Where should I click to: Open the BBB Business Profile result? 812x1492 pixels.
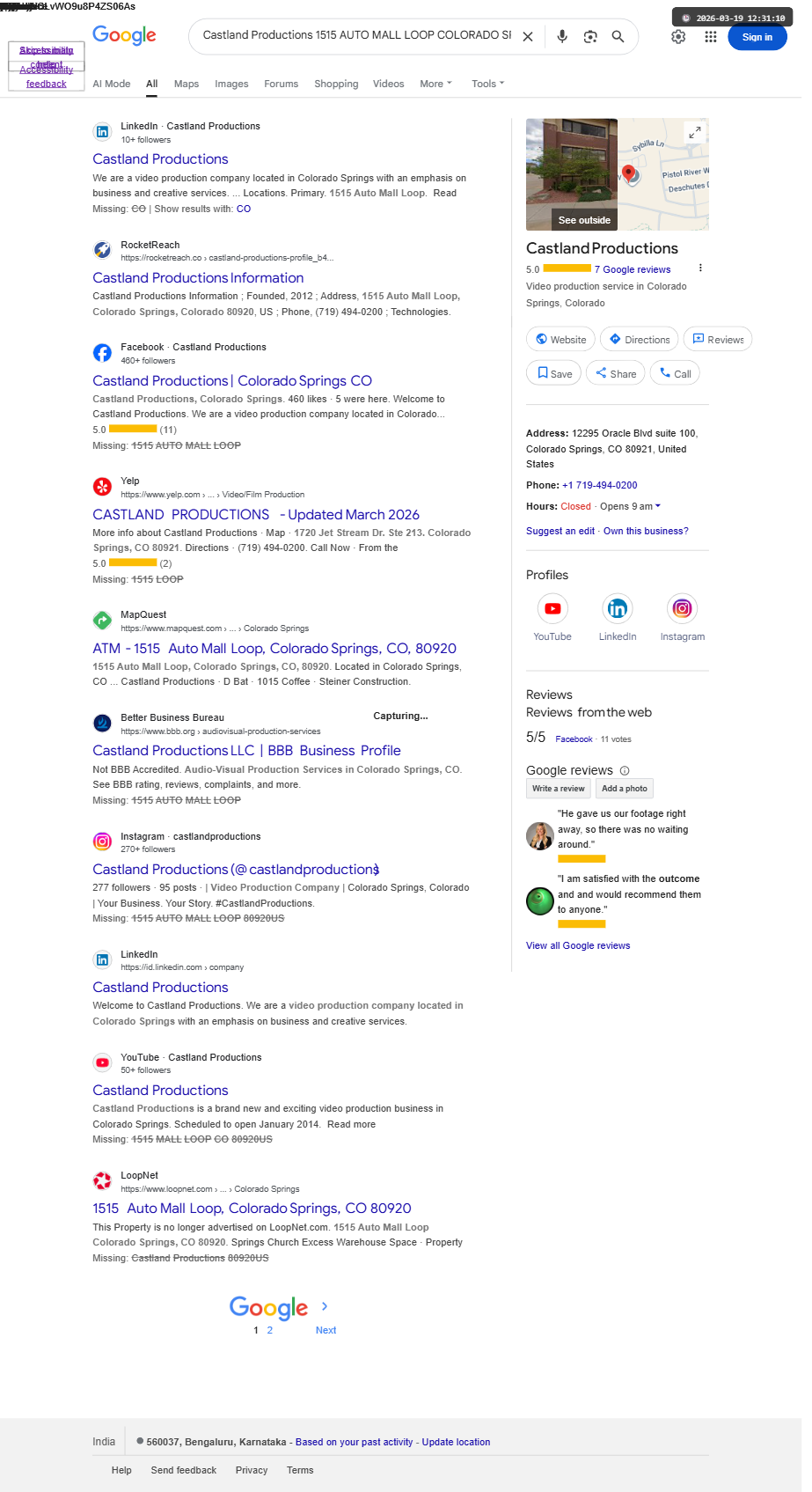pyautogui.click(x=246, y=751)
